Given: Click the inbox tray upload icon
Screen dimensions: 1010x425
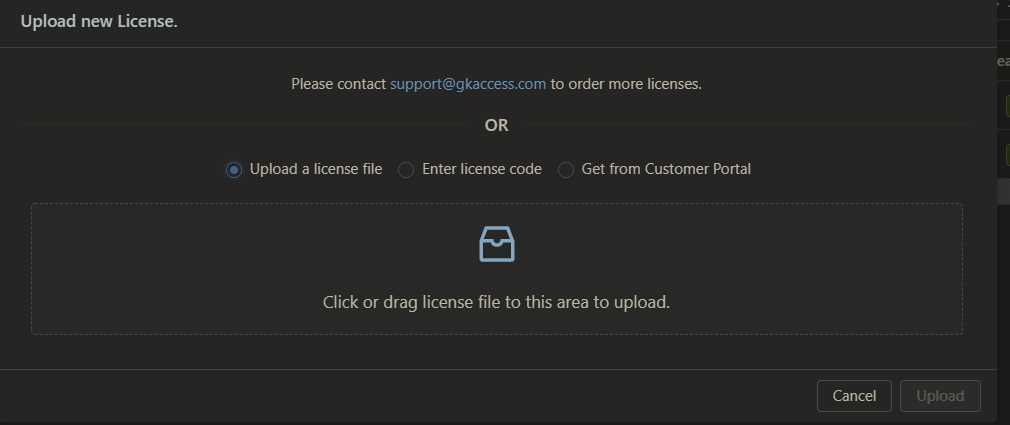Looking at the screenshot, I should (497, 244).
